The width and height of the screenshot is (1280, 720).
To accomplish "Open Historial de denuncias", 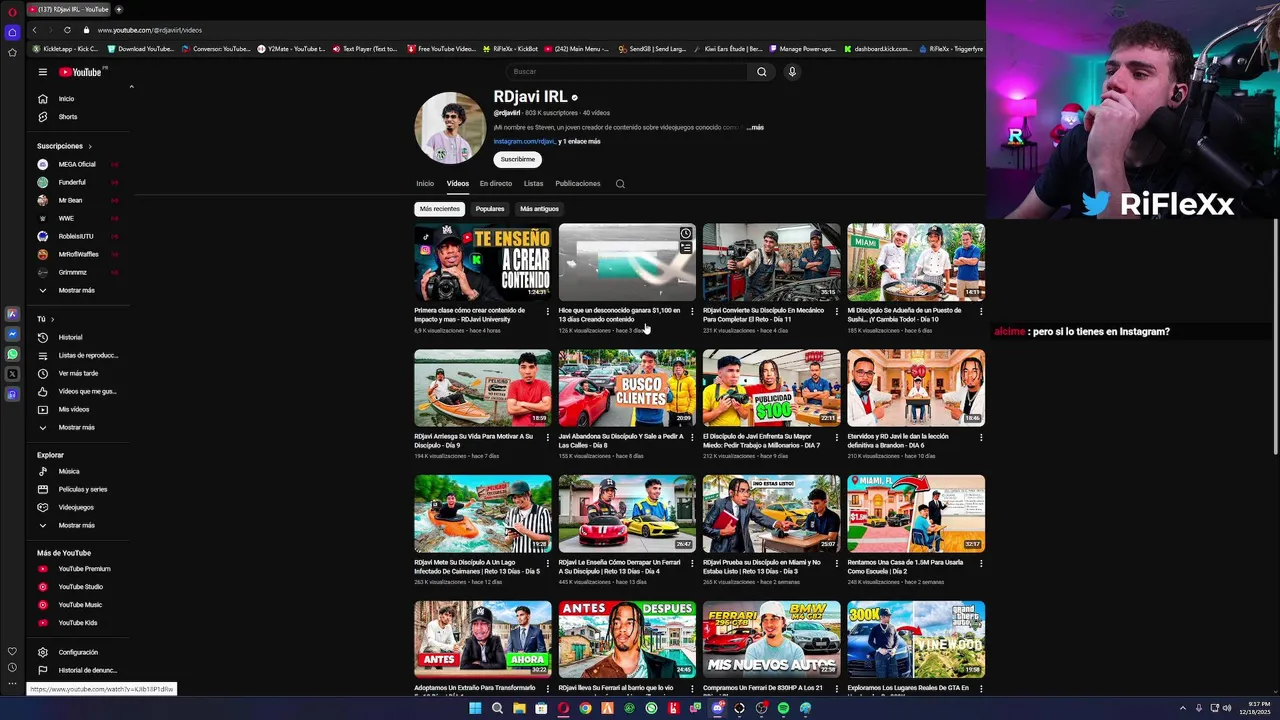I will coord(87,671).
